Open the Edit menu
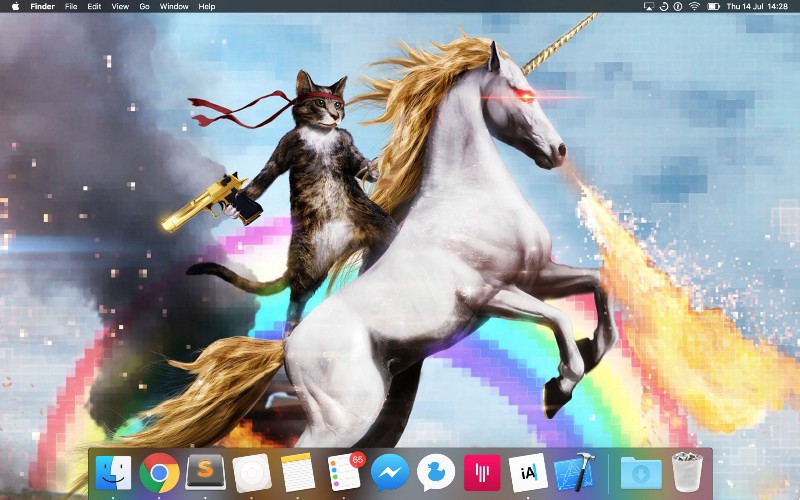 [x=94, y=6]
